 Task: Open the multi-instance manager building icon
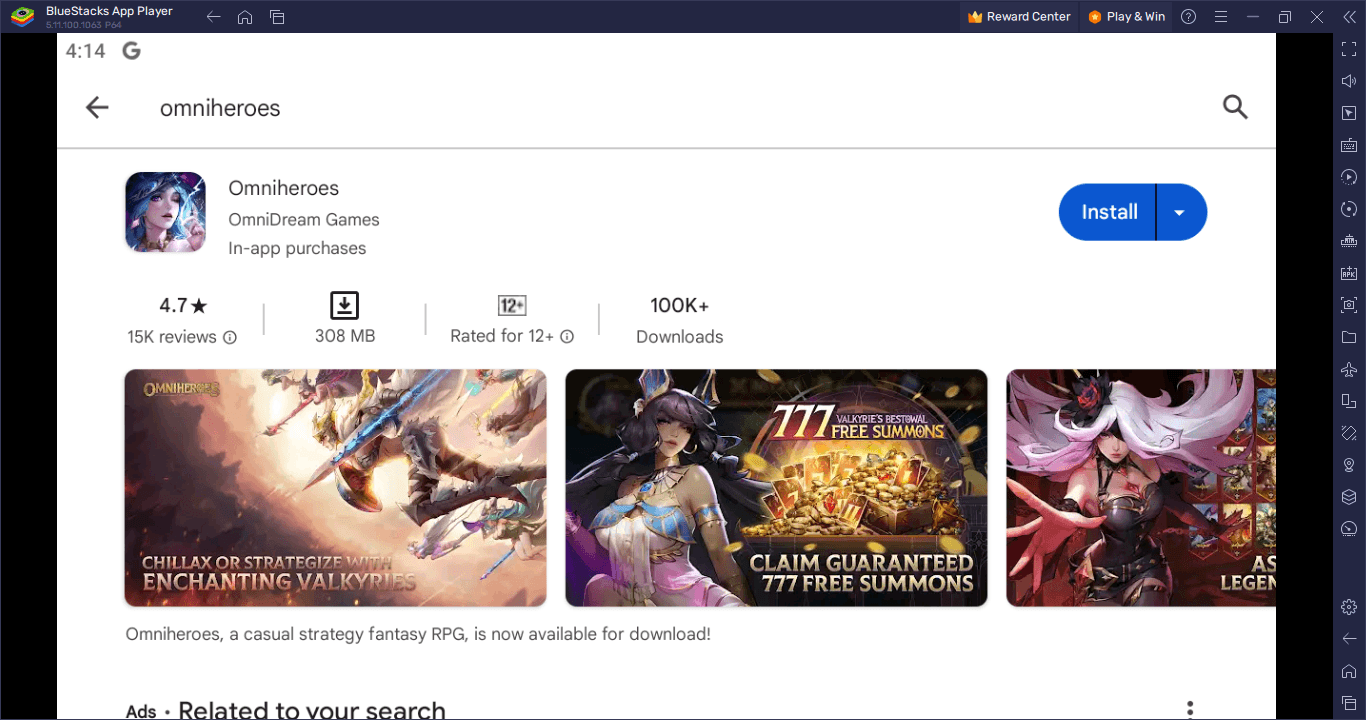click(1348, 241)
